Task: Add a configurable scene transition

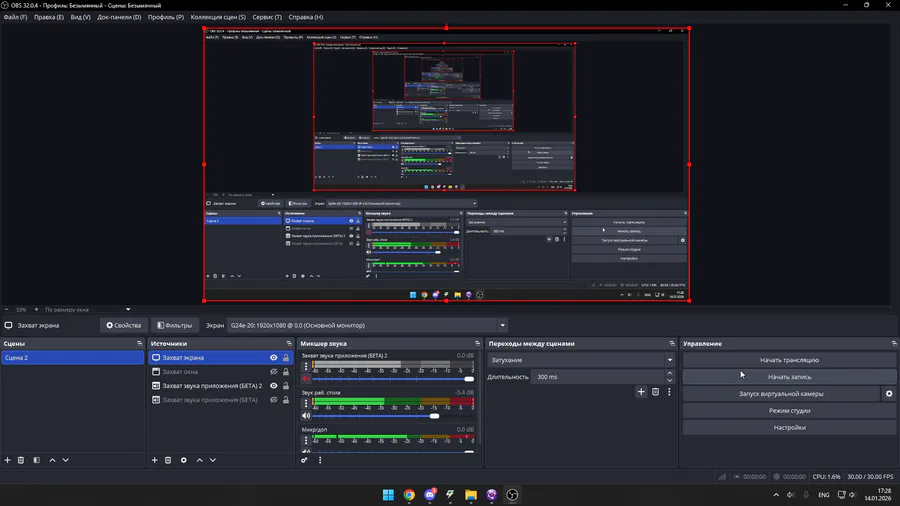Action: click(641, 392)
